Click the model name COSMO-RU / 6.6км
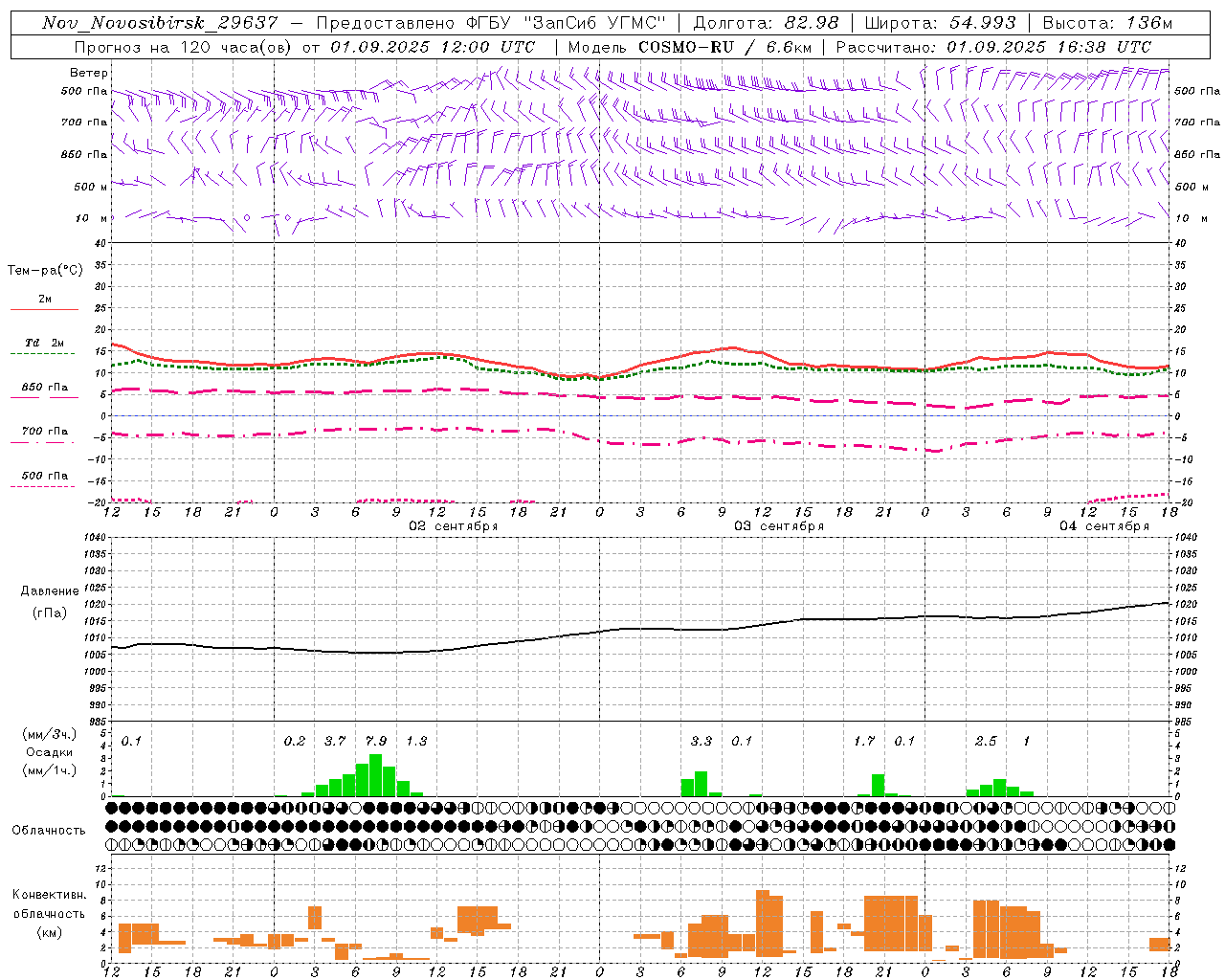This screenshot has width=1225, height=980. pyautogui.click(x=724, y=47)
